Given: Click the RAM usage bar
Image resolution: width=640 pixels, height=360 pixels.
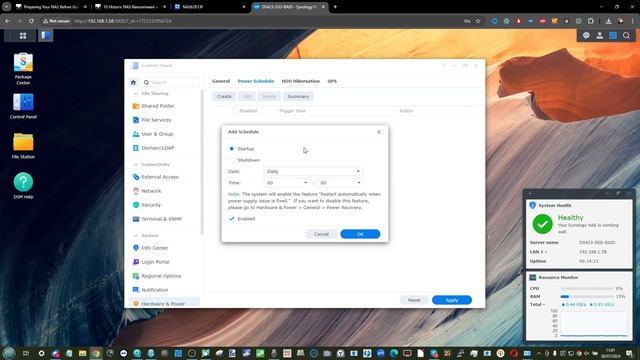Looking at the screenshot, I should pos(587,297).
